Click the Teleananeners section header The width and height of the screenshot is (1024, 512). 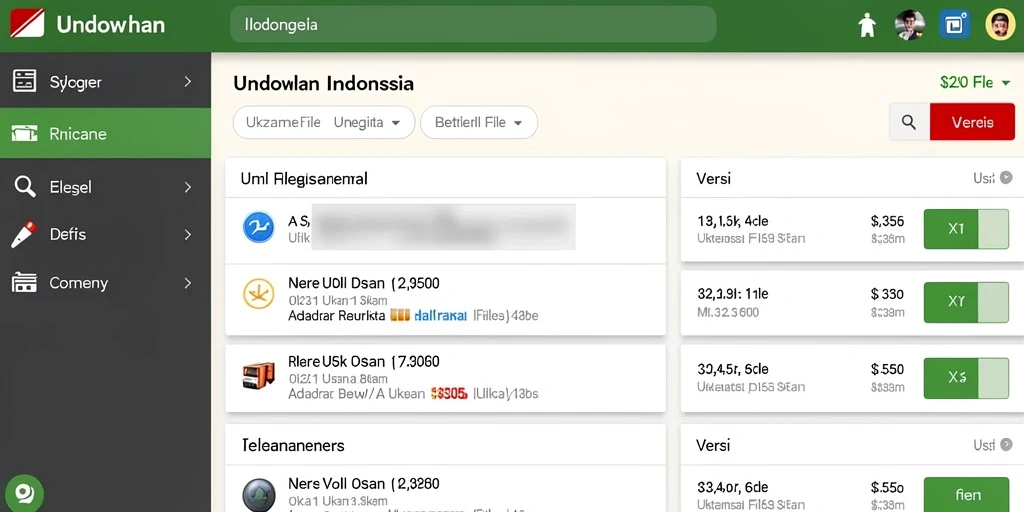tap(293, 445)
